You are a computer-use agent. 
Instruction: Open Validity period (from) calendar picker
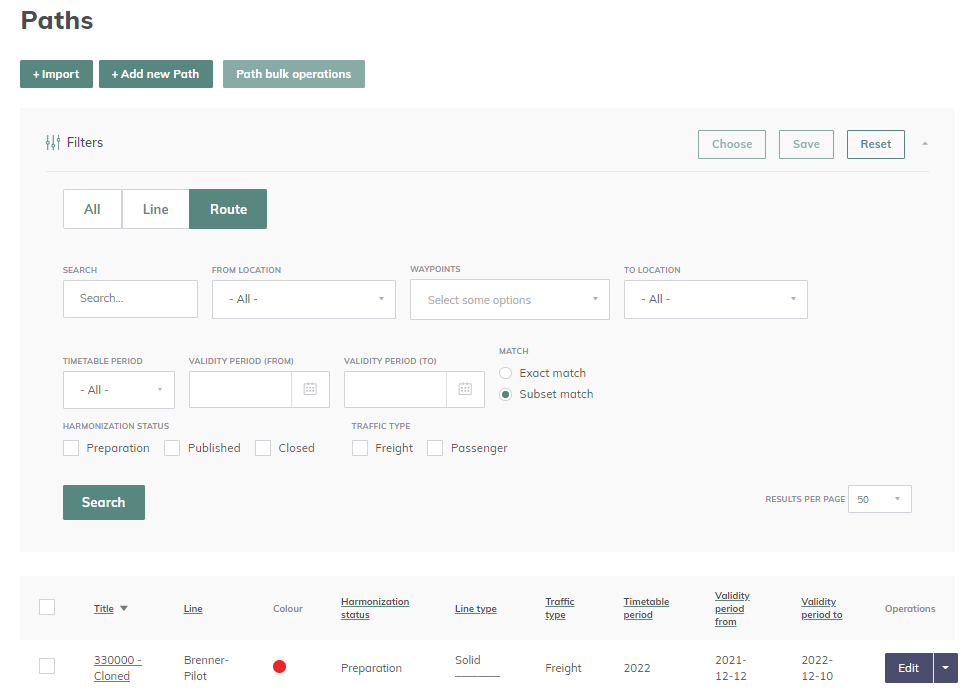[310, 390]
